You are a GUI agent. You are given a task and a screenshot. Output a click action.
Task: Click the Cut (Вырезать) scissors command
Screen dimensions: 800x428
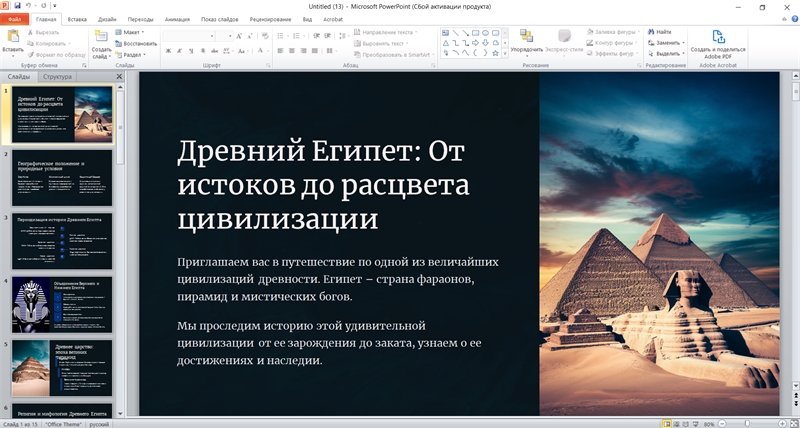pyautogui.click(x=43, y=32)
